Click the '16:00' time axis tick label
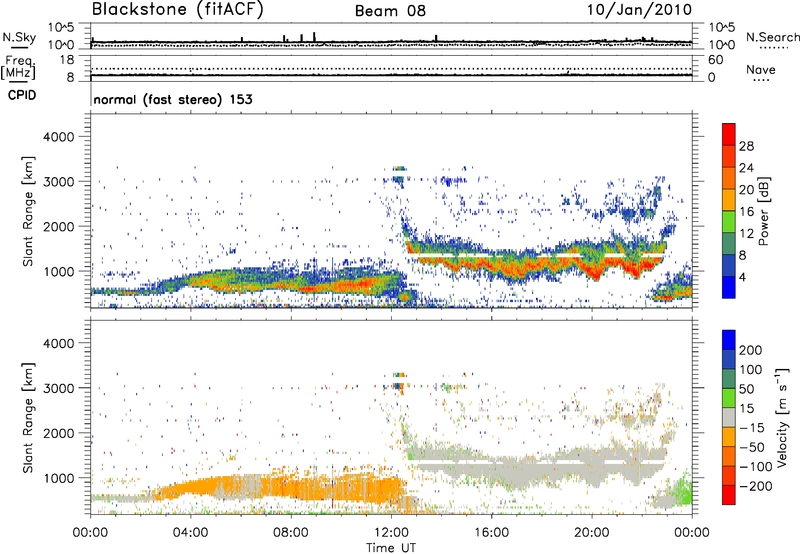800x554 pixels. tap(491, 533)
